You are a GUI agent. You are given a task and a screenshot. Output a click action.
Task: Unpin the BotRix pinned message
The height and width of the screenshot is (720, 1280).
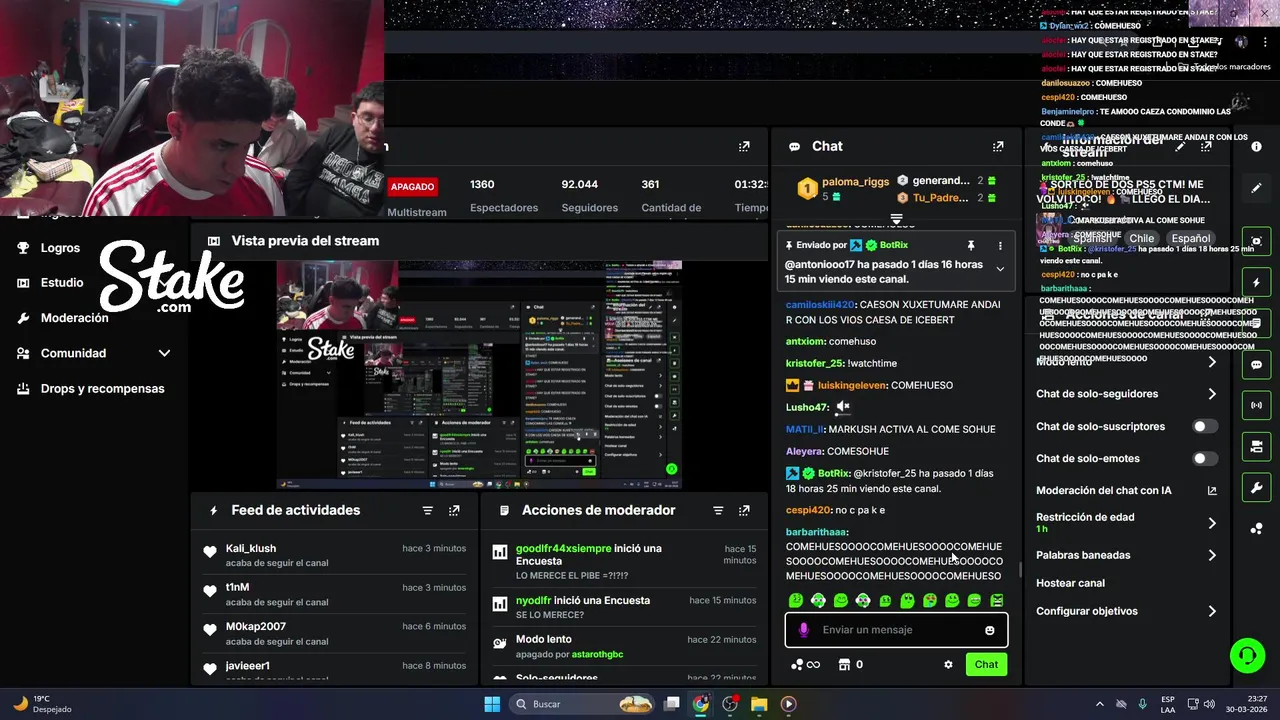(970, 245)
